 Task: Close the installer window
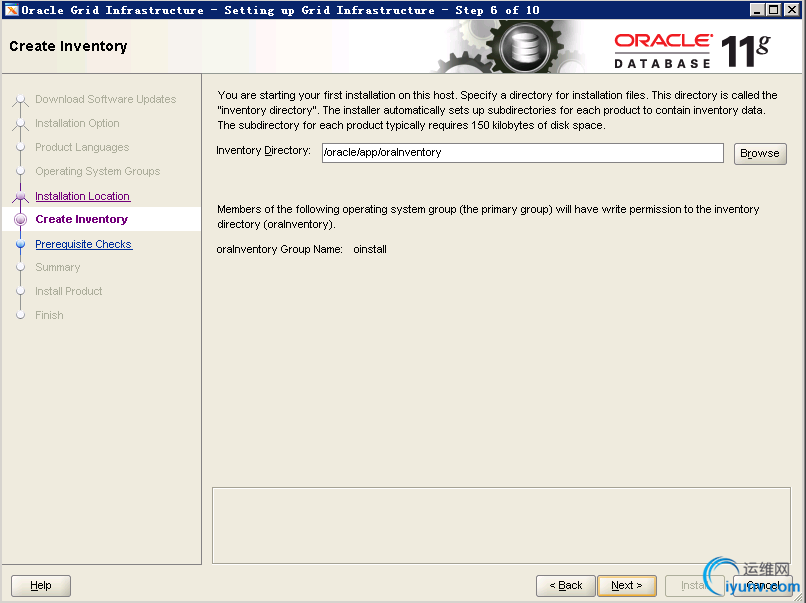[792, 10]
